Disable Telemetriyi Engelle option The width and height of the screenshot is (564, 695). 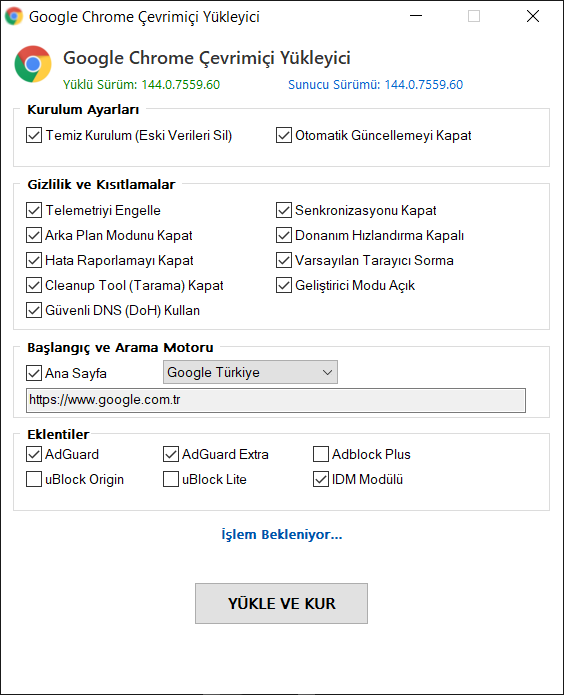click(x=34, y=210)
